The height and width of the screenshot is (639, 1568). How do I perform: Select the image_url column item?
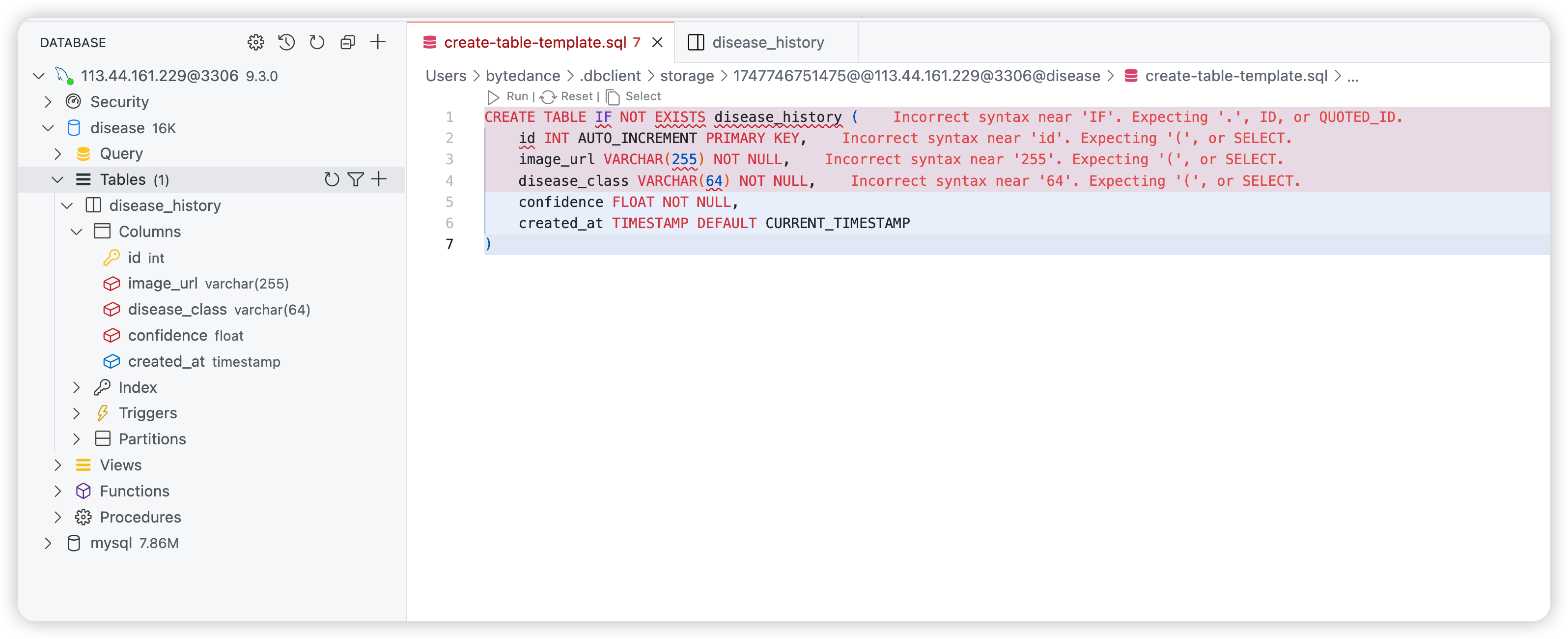163,283
